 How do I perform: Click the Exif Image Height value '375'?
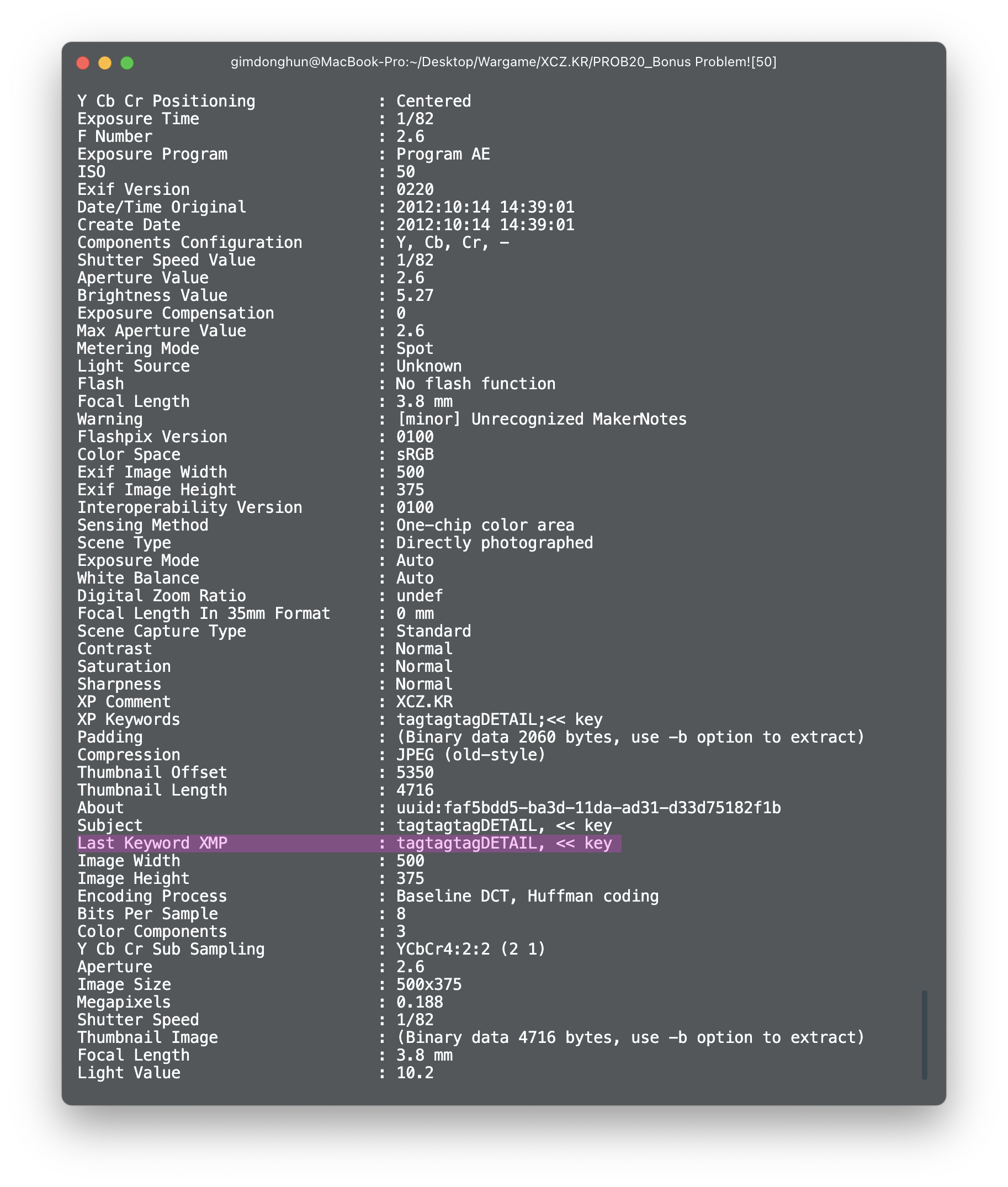coord(410,490)
